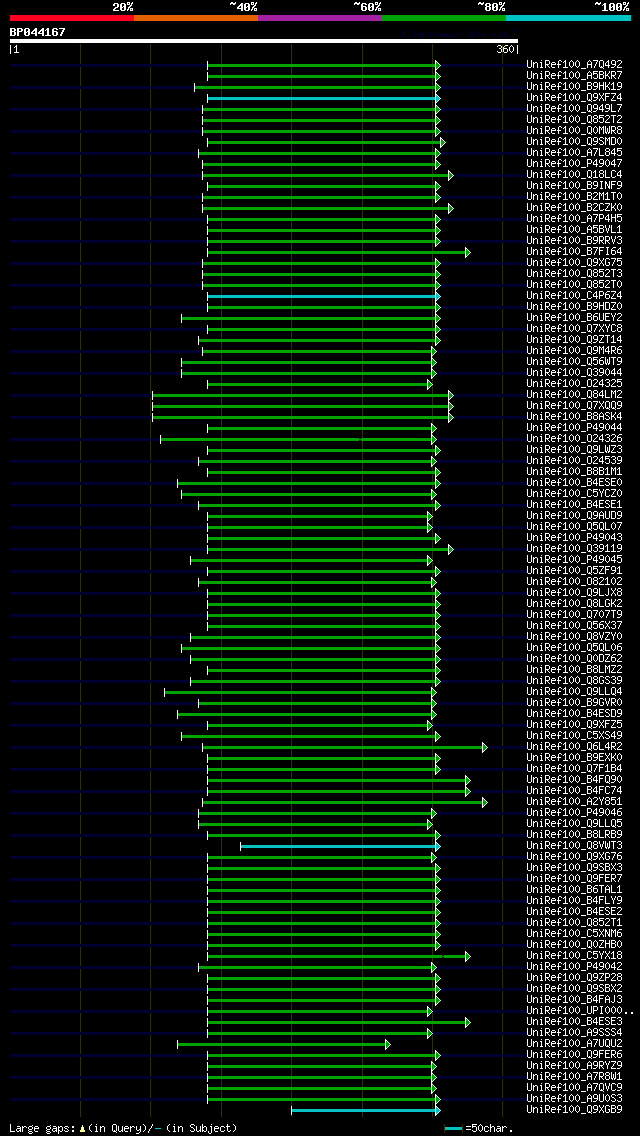Click the UniRef100_B6UEY2 label
640x1136 pixels.
(574, 317)
